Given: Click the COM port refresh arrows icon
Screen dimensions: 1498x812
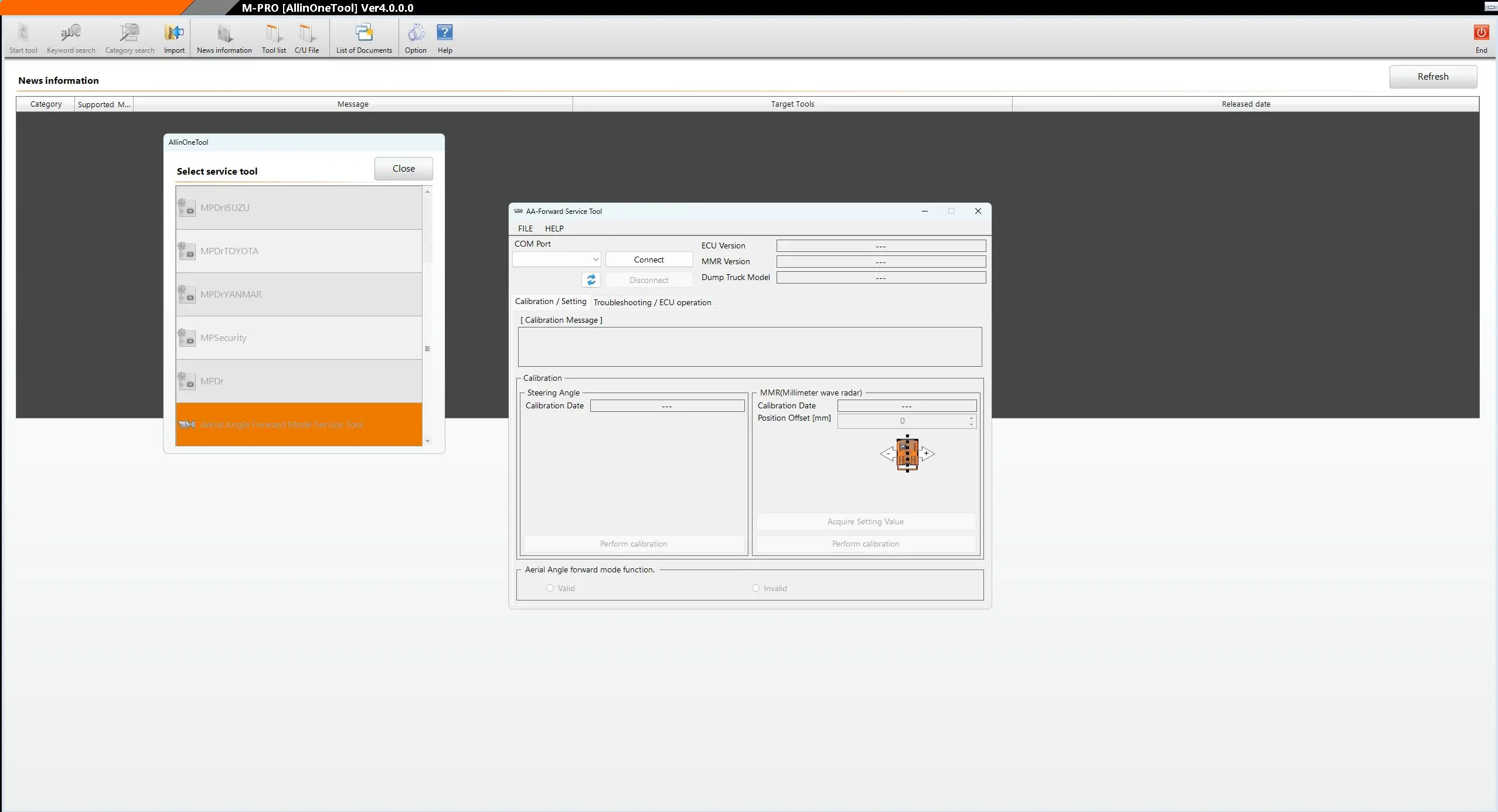Looking at the screenshot, I should [590, 280].
